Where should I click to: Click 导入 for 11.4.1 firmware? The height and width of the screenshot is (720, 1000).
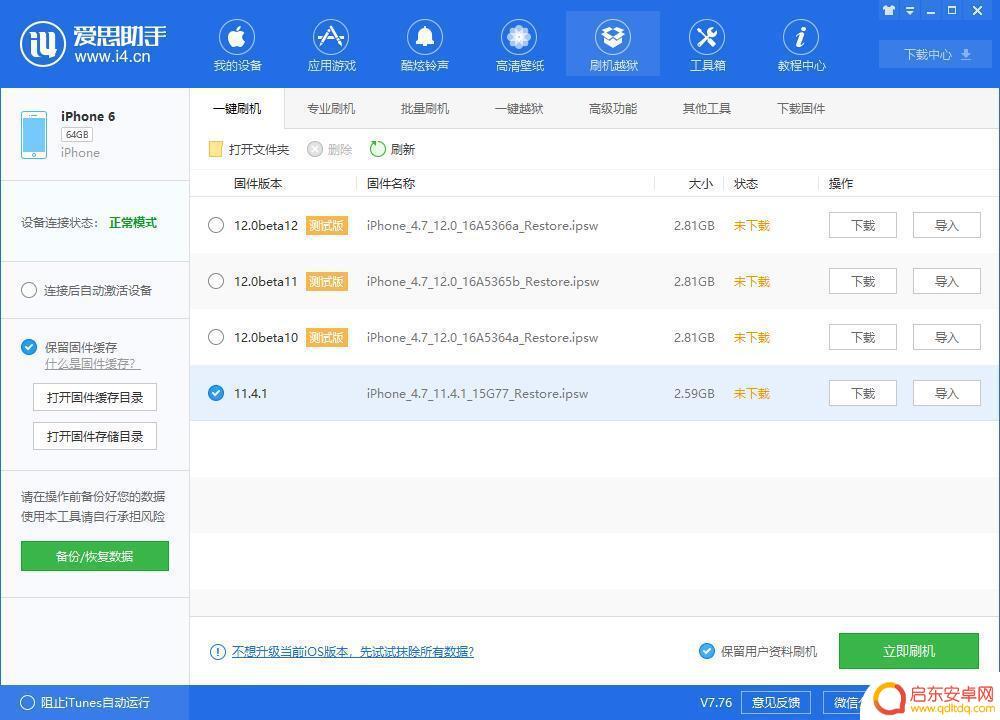pos(946,393)
